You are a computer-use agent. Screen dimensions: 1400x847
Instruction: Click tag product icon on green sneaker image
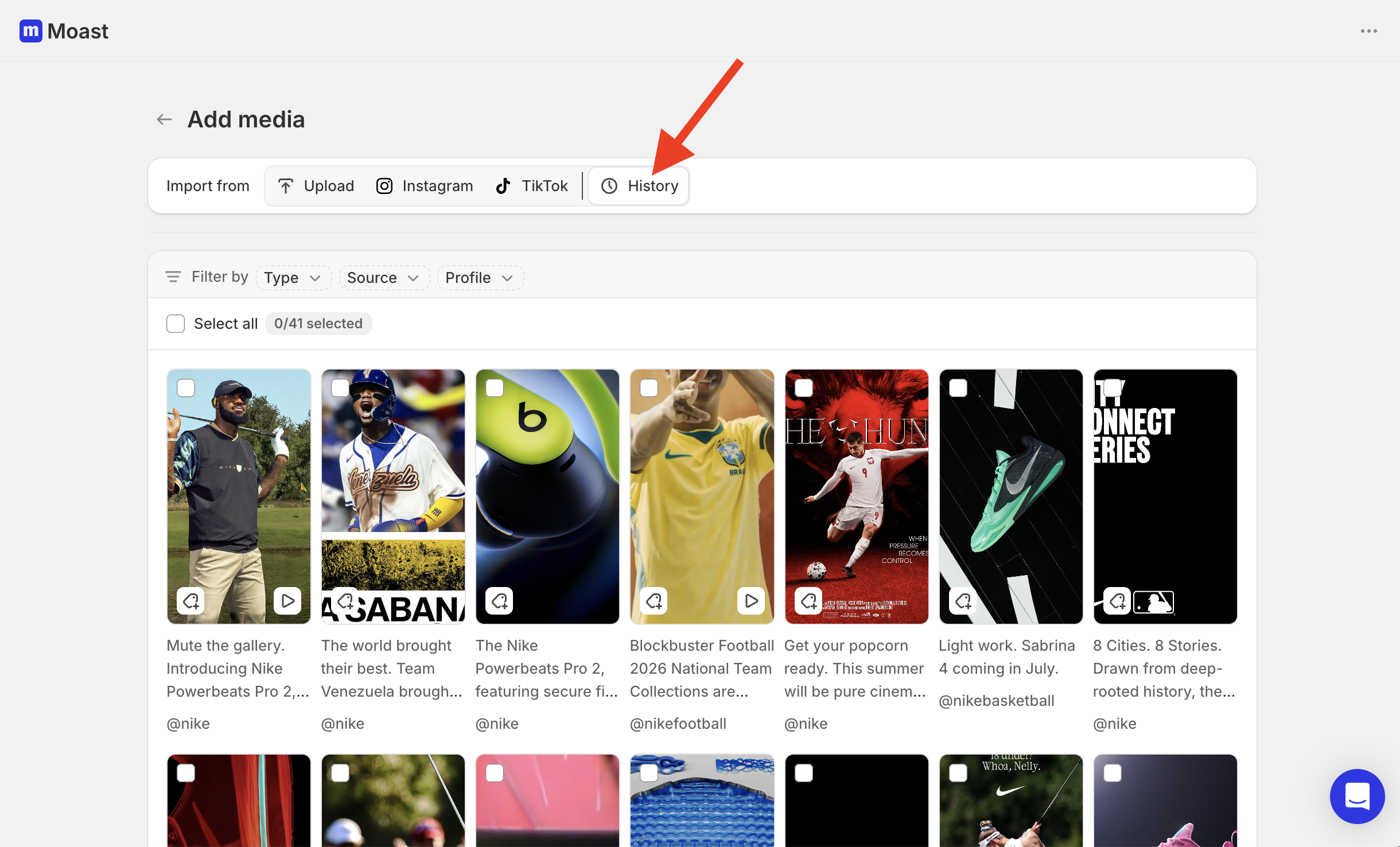963,601
